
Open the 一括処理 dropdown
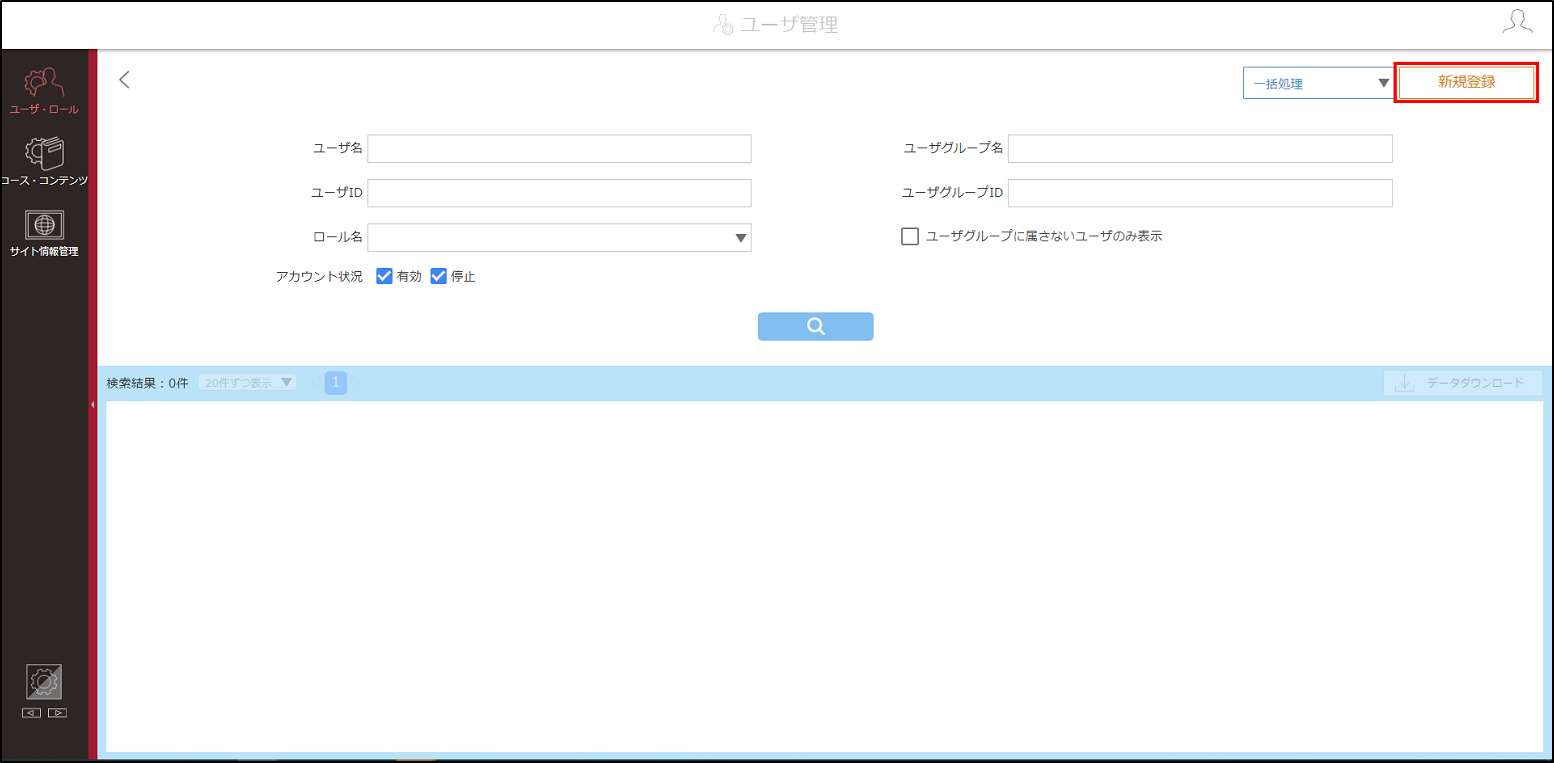tap(1318, 83)
